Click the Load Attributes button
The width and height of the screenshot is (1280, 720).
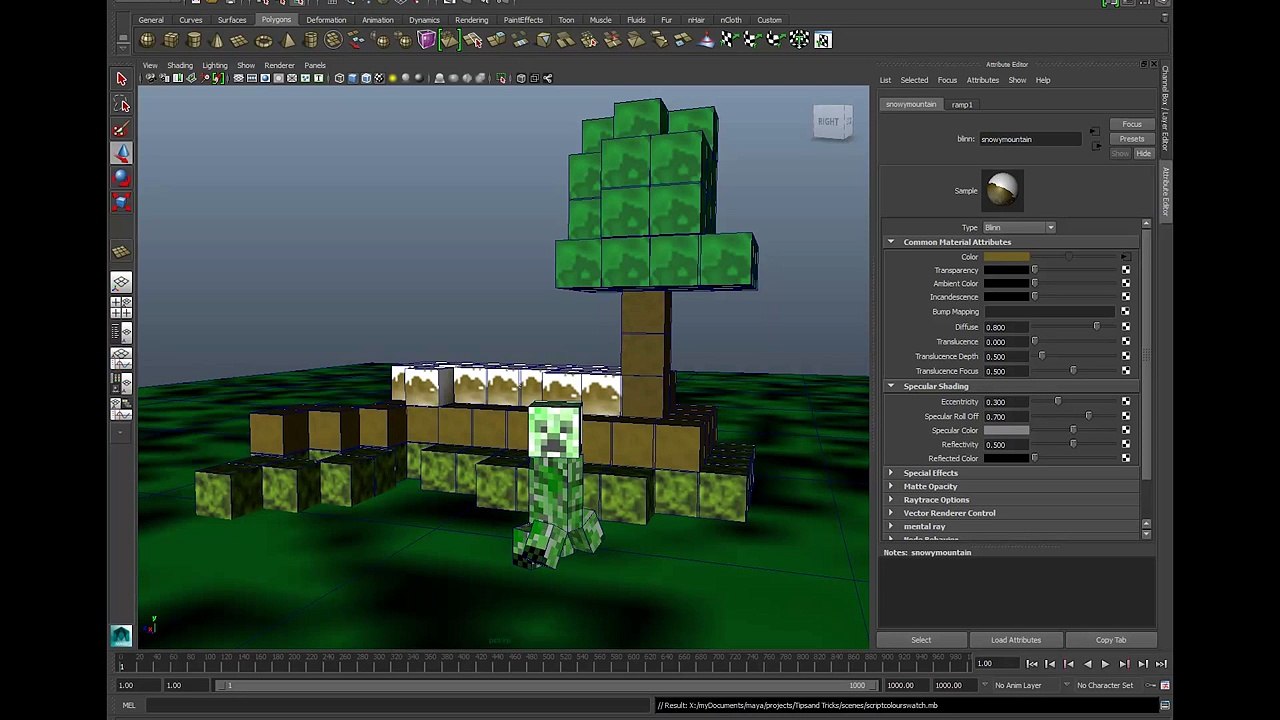[x=1016, y=640]
